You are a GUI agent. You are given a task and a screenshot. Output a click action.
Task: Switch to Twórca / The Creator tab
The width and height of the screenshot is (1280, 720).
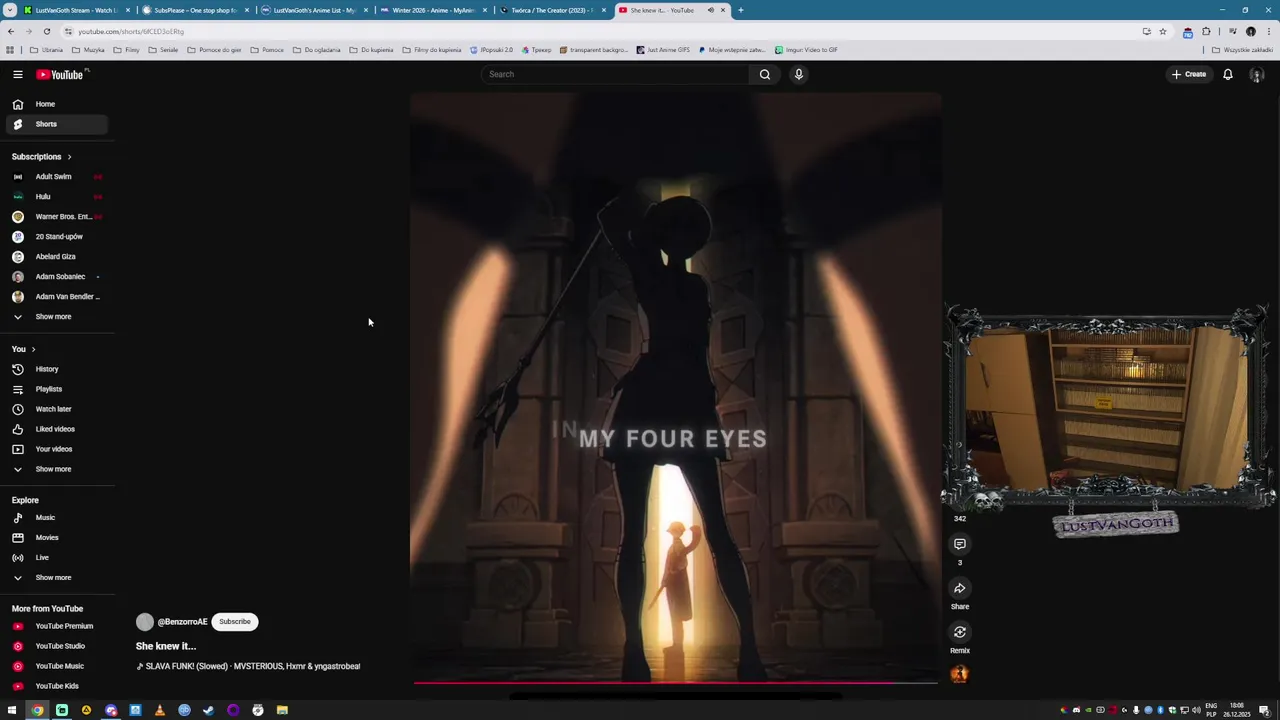coord(551,10)
